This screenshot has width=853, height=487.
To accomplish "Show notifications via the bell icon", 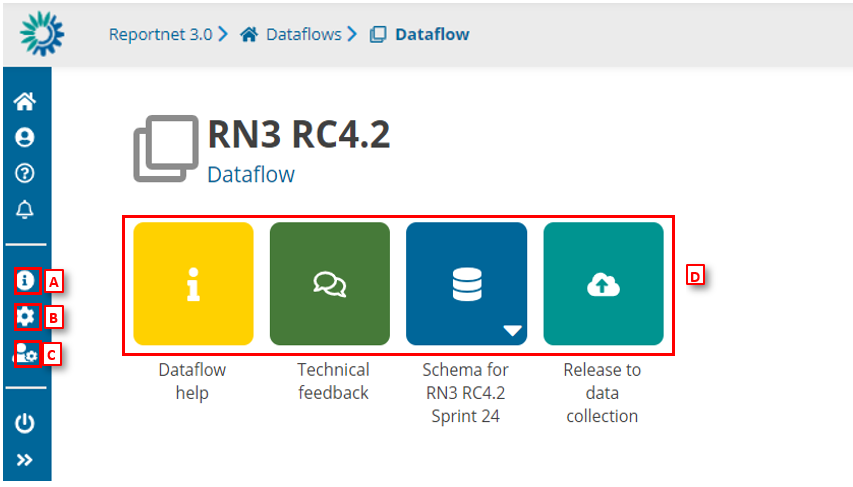I will coord(25,209).
